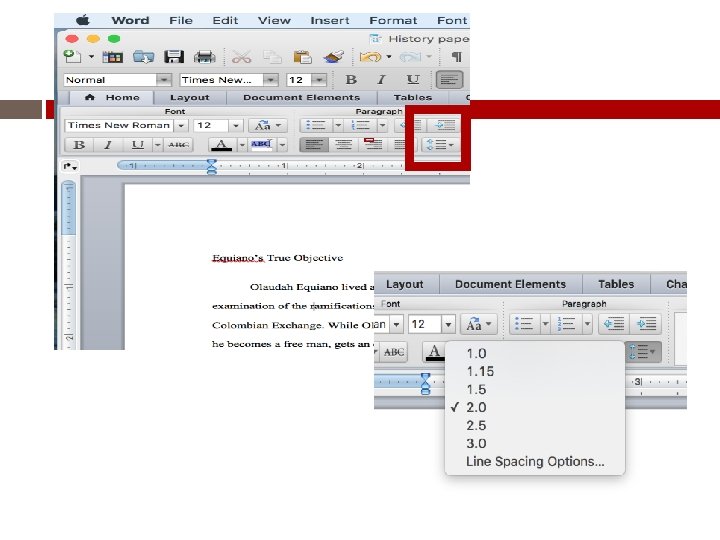Toggle Bold in the formatting toolbar beside size 12

(x=351, y=80)
